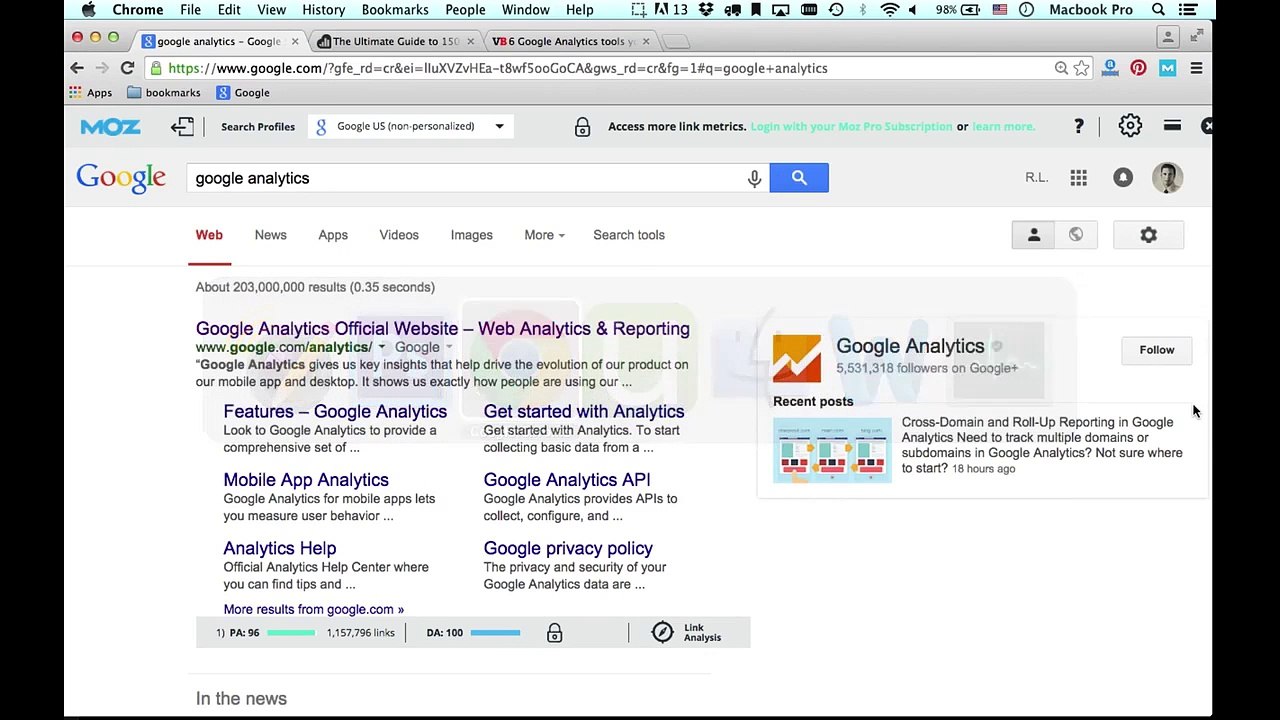The image size is (1280, 720).
Task: Switch to 6 Google Analytics tools tab
Action: pos(570,41)
